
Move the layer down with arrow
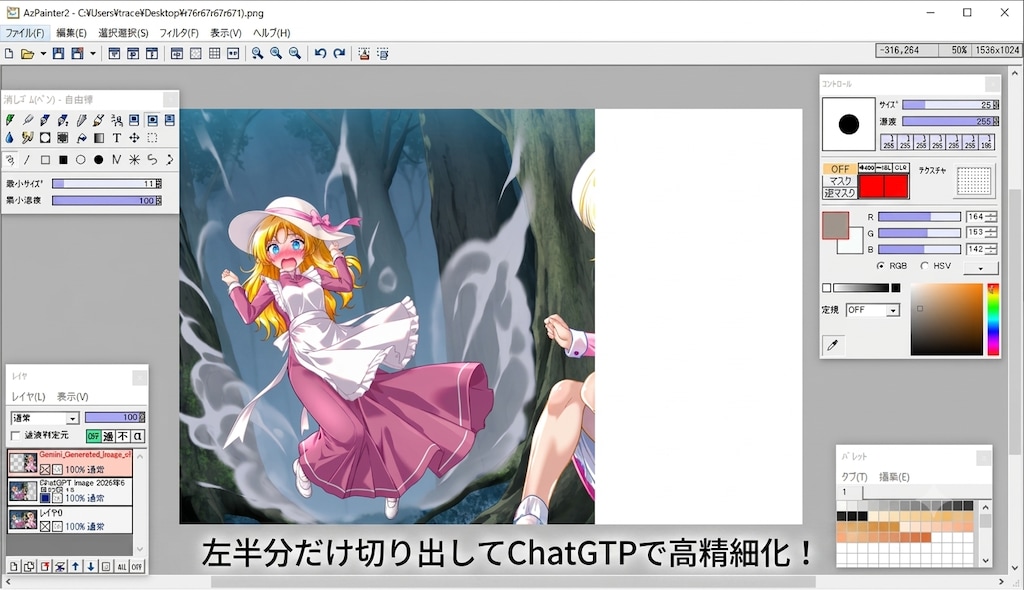(91, 566)
